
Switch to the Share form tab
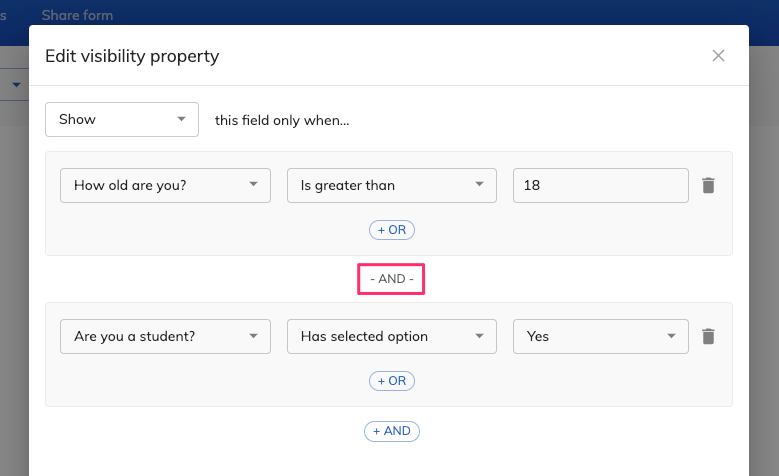click(x=77, y=15)
